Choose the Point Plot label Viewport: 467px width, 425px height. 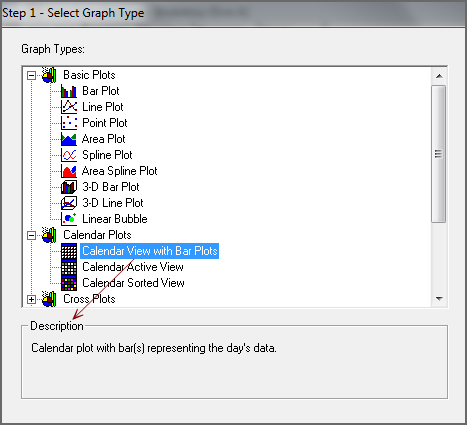[105, 123]
